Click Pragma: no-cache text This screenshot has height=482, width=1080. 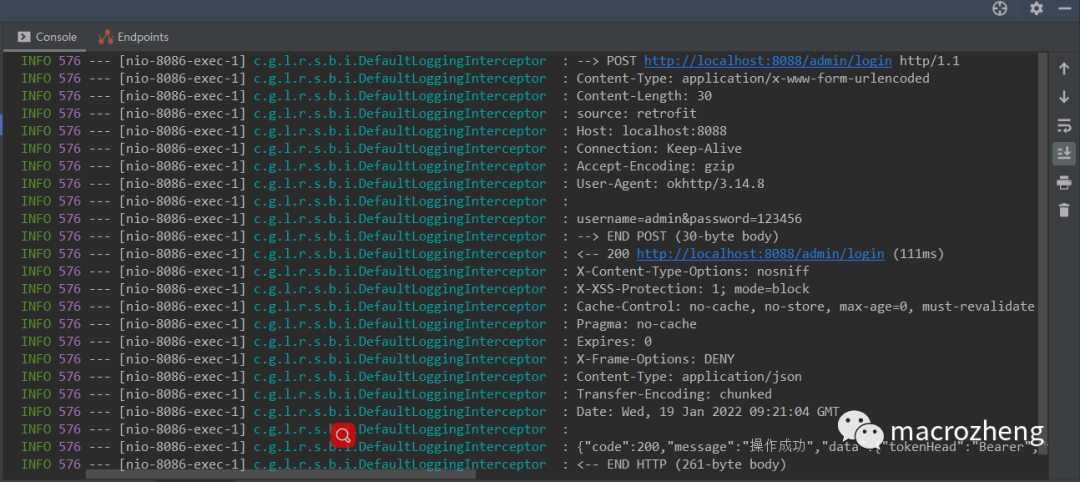(x=636, y=324)
